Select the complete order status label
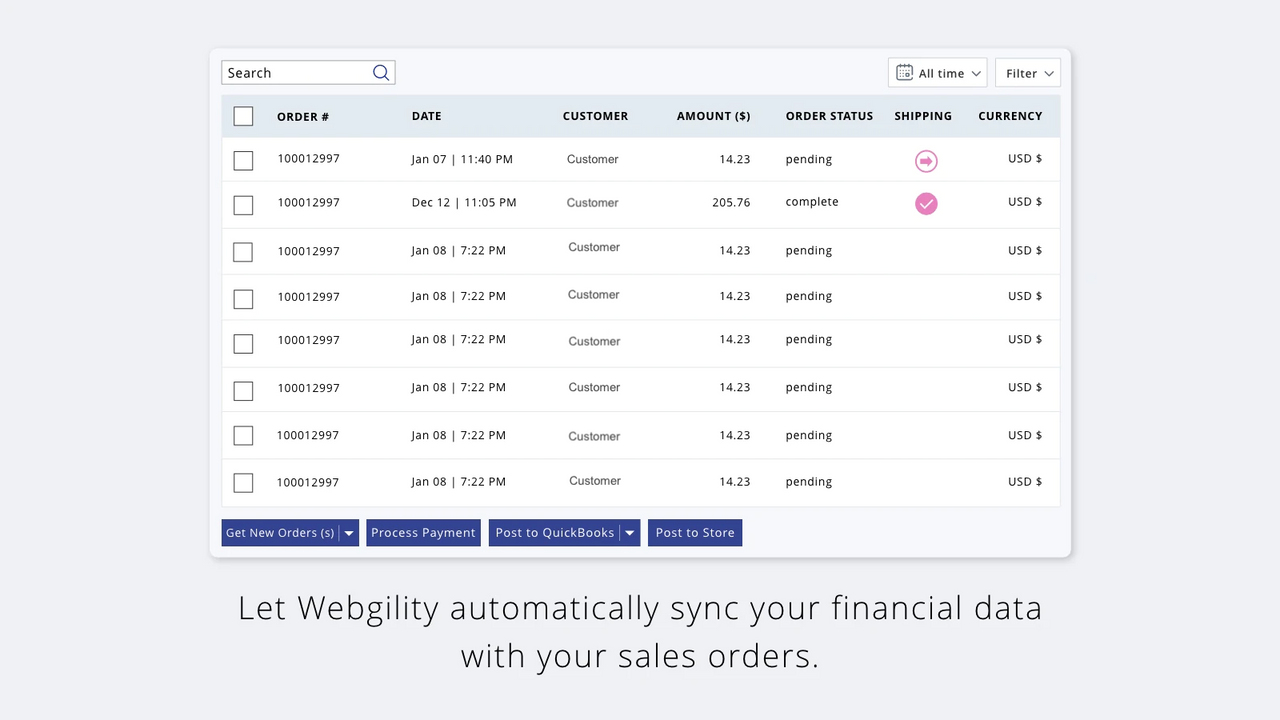Viewport: 1280px width, 720px height. [x=811, y=202]
